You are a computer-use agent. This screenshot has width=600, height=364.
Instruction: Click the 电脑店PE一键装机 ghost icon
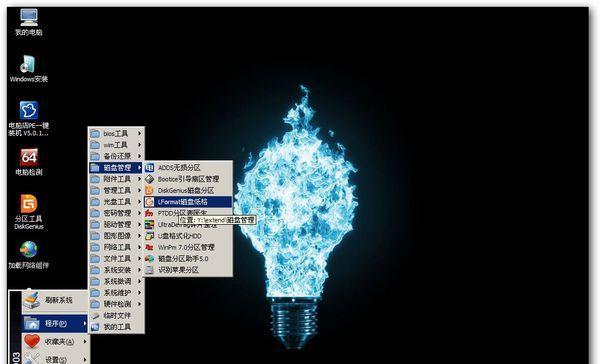click(29, 118)
